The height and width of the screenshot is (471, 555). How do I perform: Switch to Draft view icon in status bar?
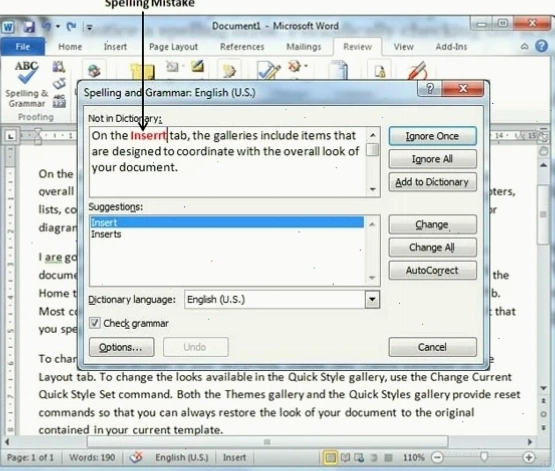pos(388,458)
